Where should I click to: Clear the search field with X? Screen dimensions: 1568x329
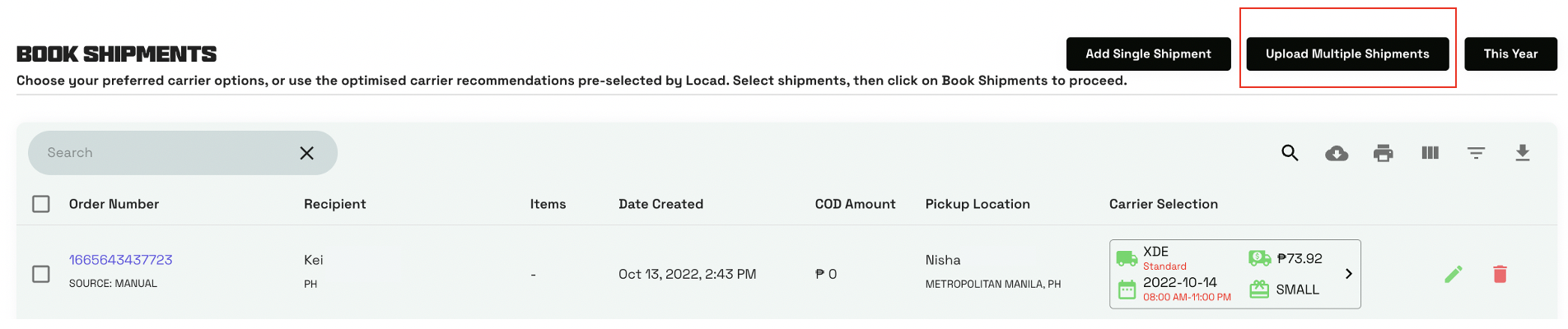pyautogui.click(x=306, y=153)
